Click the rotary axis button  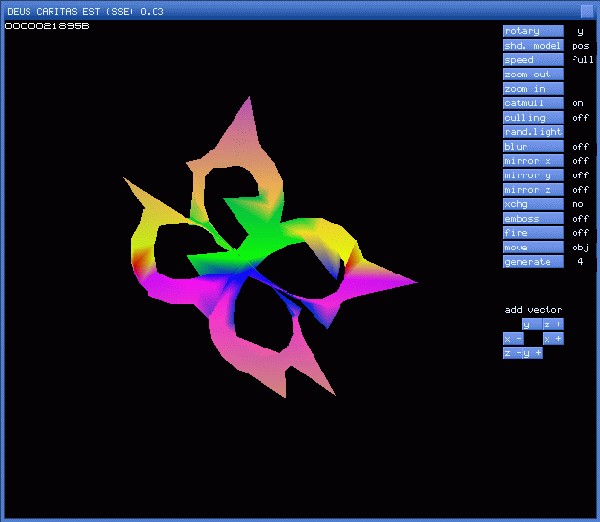(533, 31)
